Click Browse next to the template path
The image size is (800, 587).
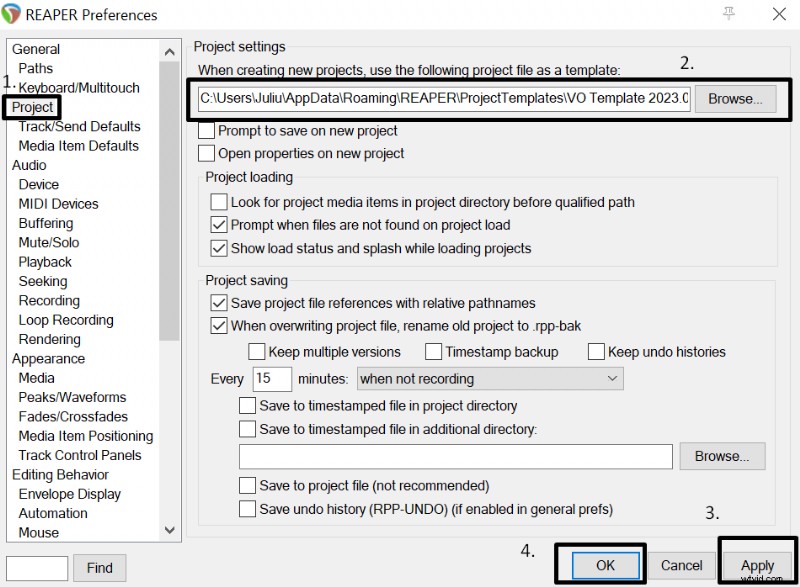click(735, 99)
